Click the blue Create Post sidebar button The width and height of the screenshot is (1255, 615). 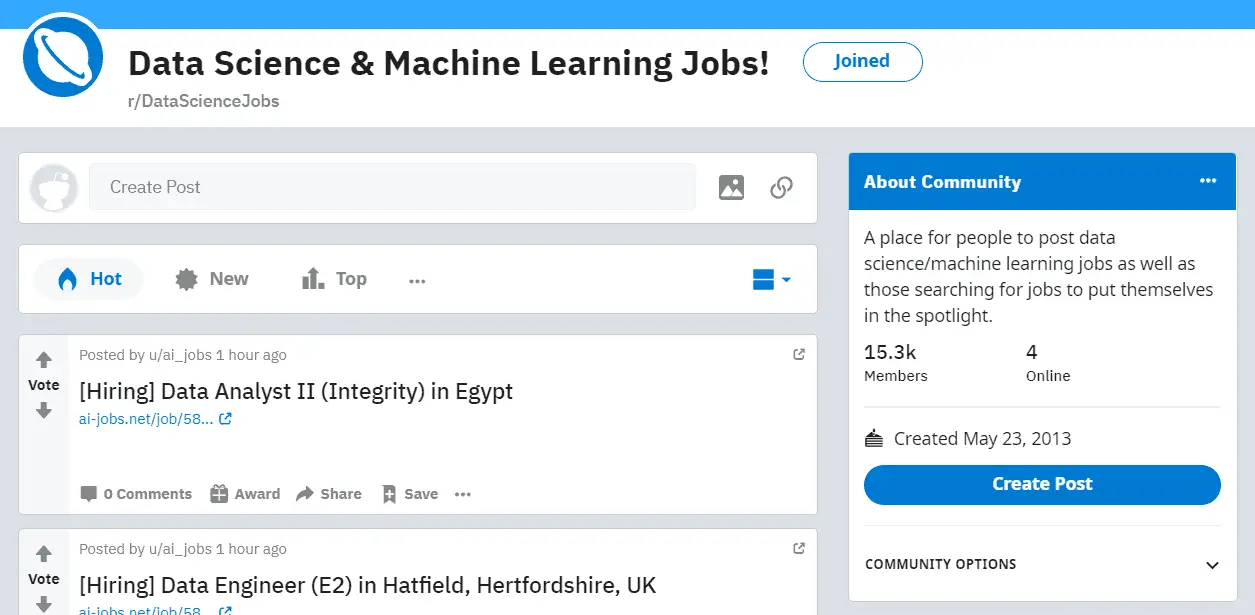pos(1042,484)
